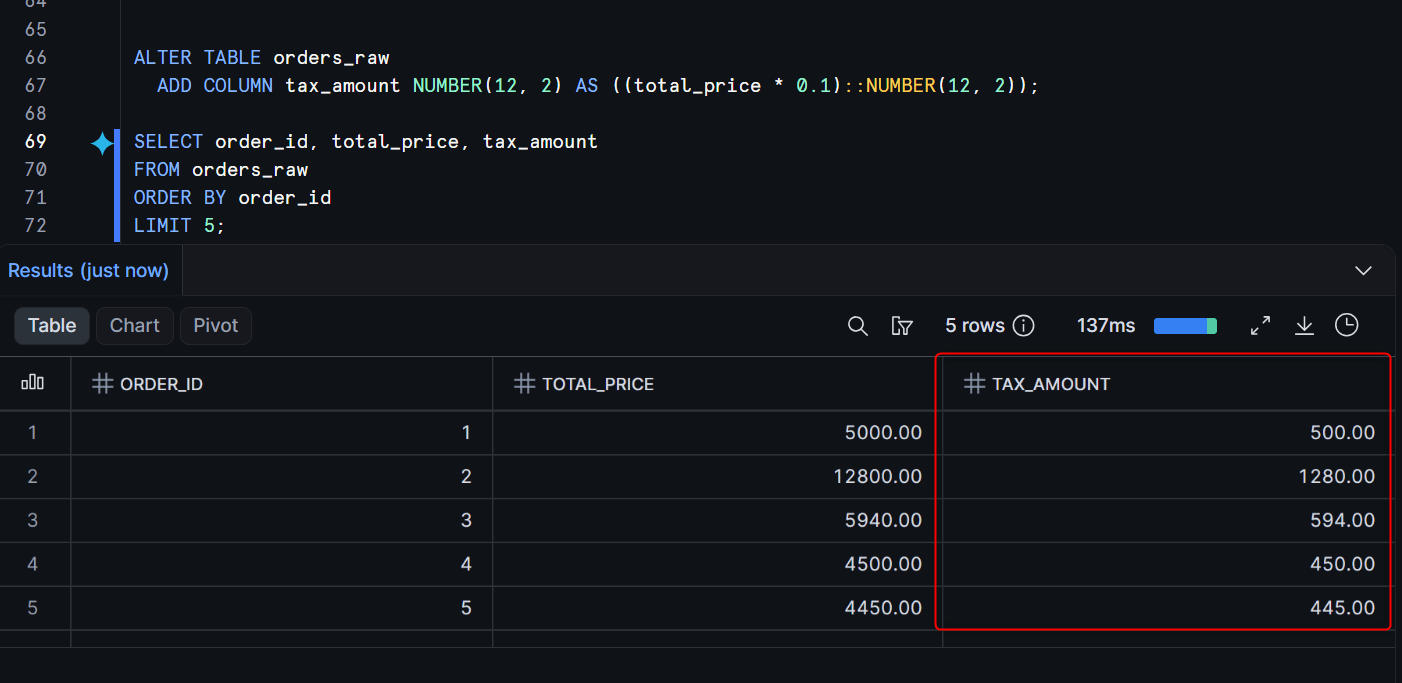Place cursor on FROM orders_raw line
Screen dimensions: 1402x683
(221, 170)
